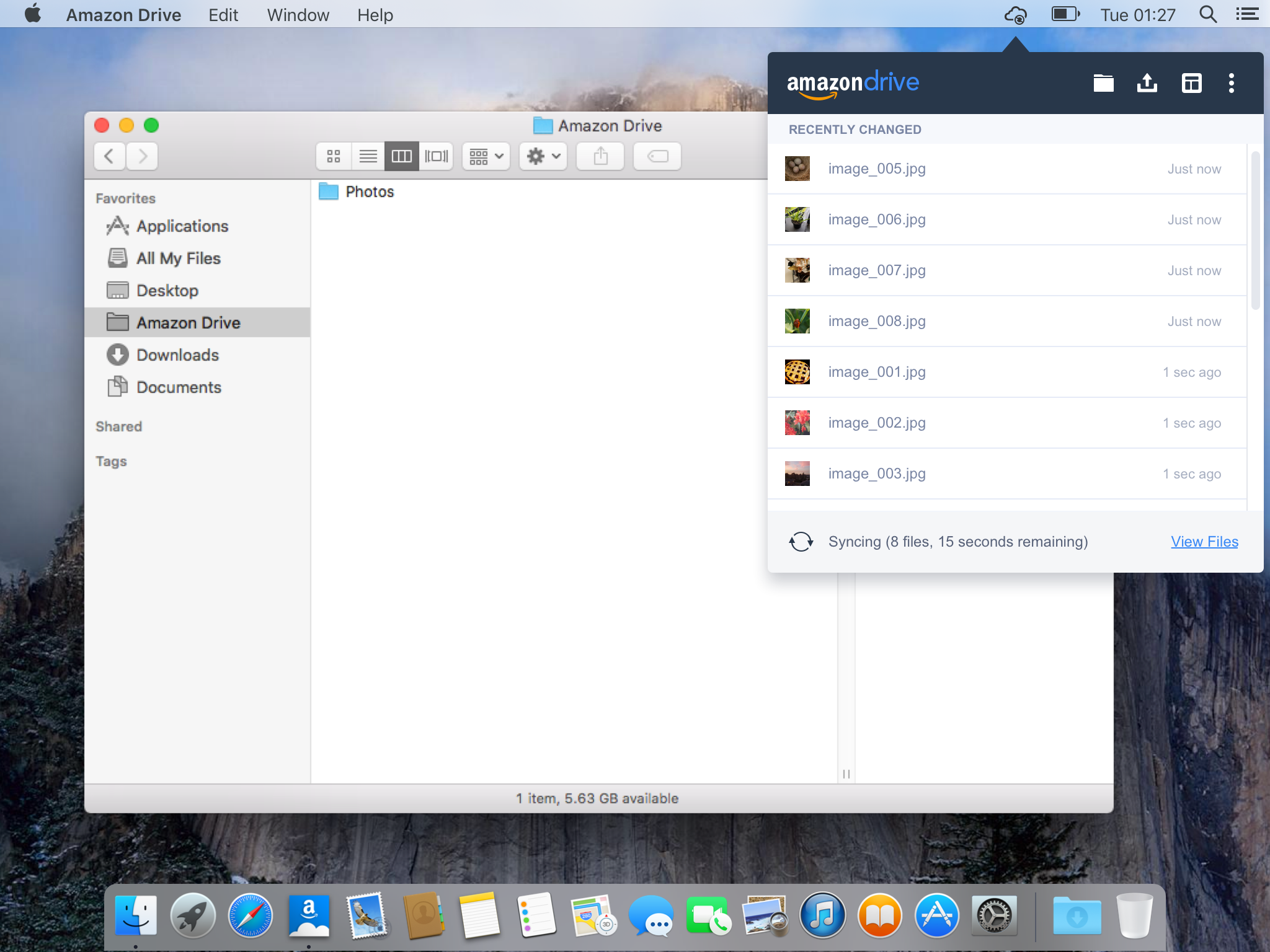Open the Amazon Drive folder icon in popup header
Image resolution: width=1270 pixels, height=952 pixels.
[x=1104, y=82]
